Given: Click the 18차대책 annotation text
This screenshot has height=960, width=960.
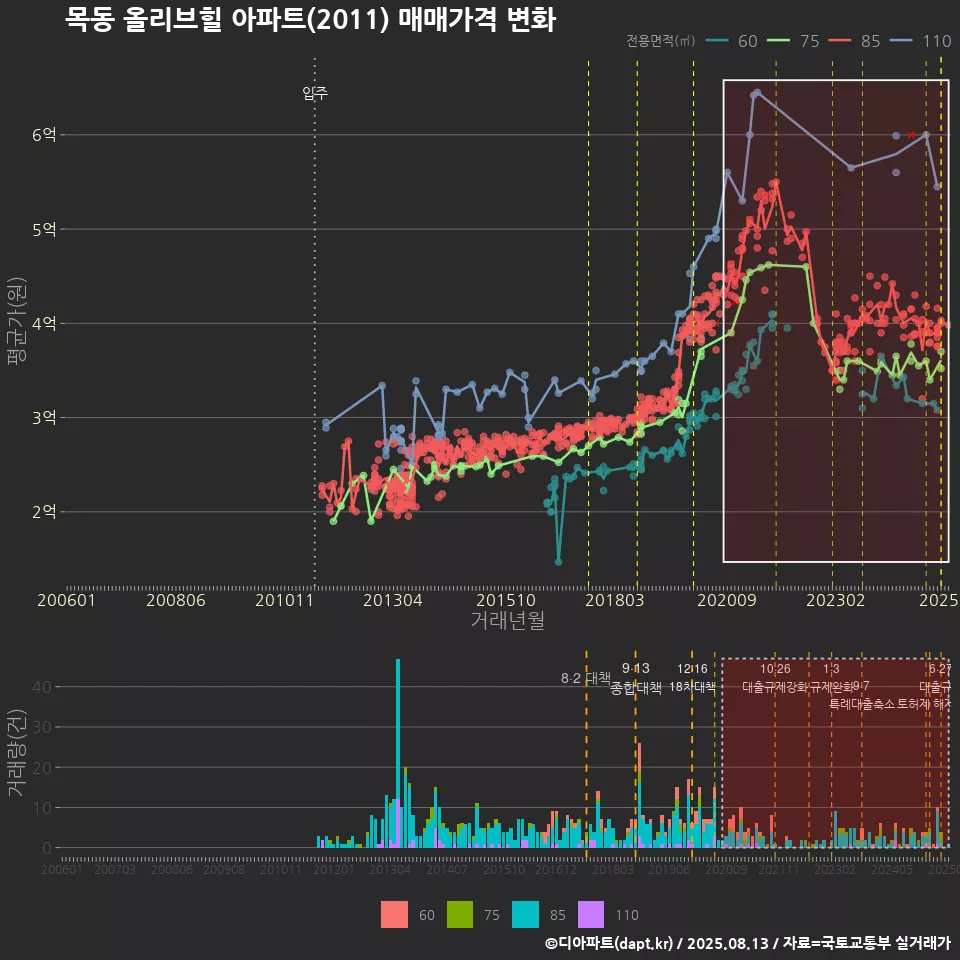Looking at the screenshot, I should click(x=692, y=686).
